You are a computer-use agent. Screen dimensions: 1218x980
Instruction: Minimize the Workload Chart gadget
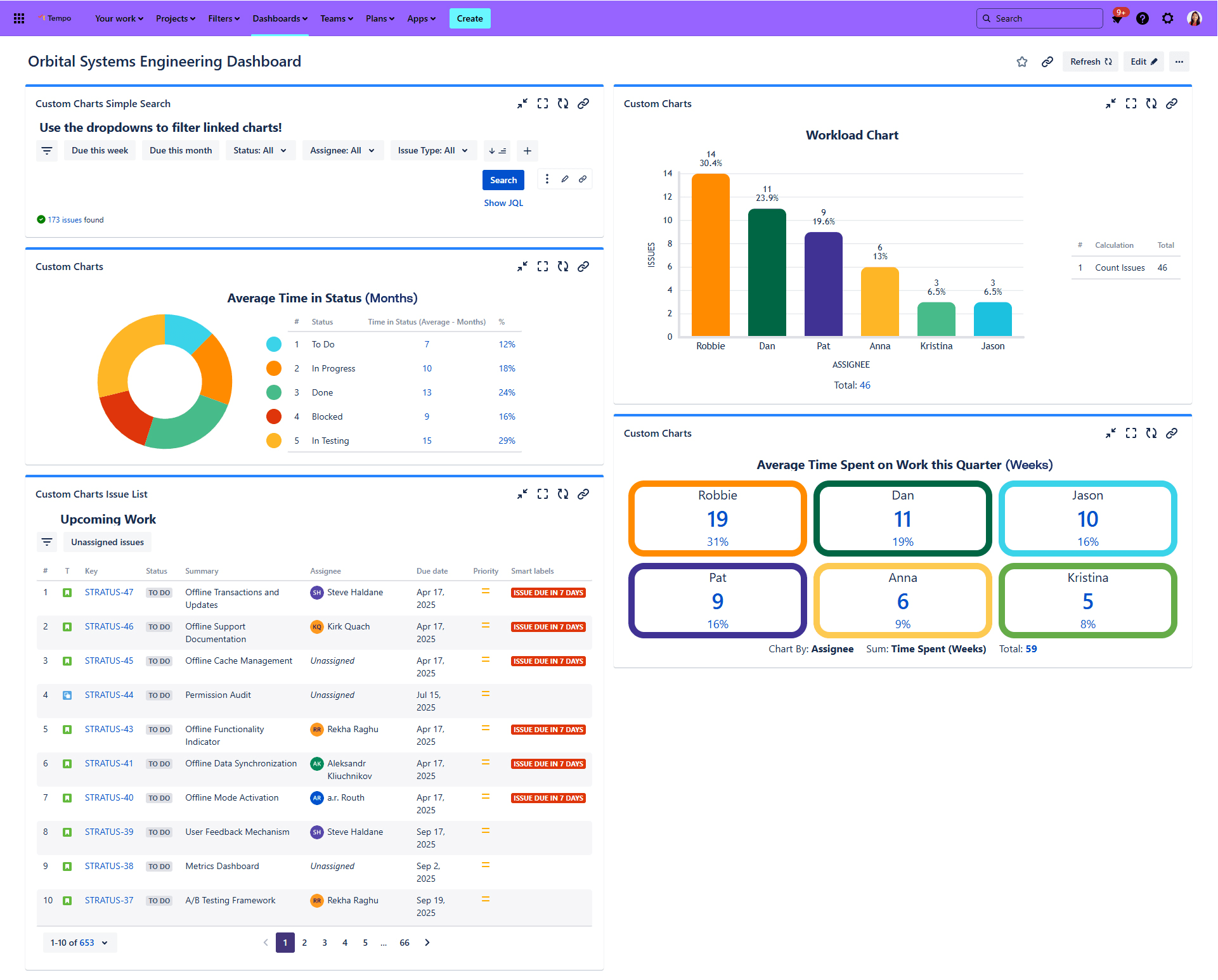tap(1110, 103)
